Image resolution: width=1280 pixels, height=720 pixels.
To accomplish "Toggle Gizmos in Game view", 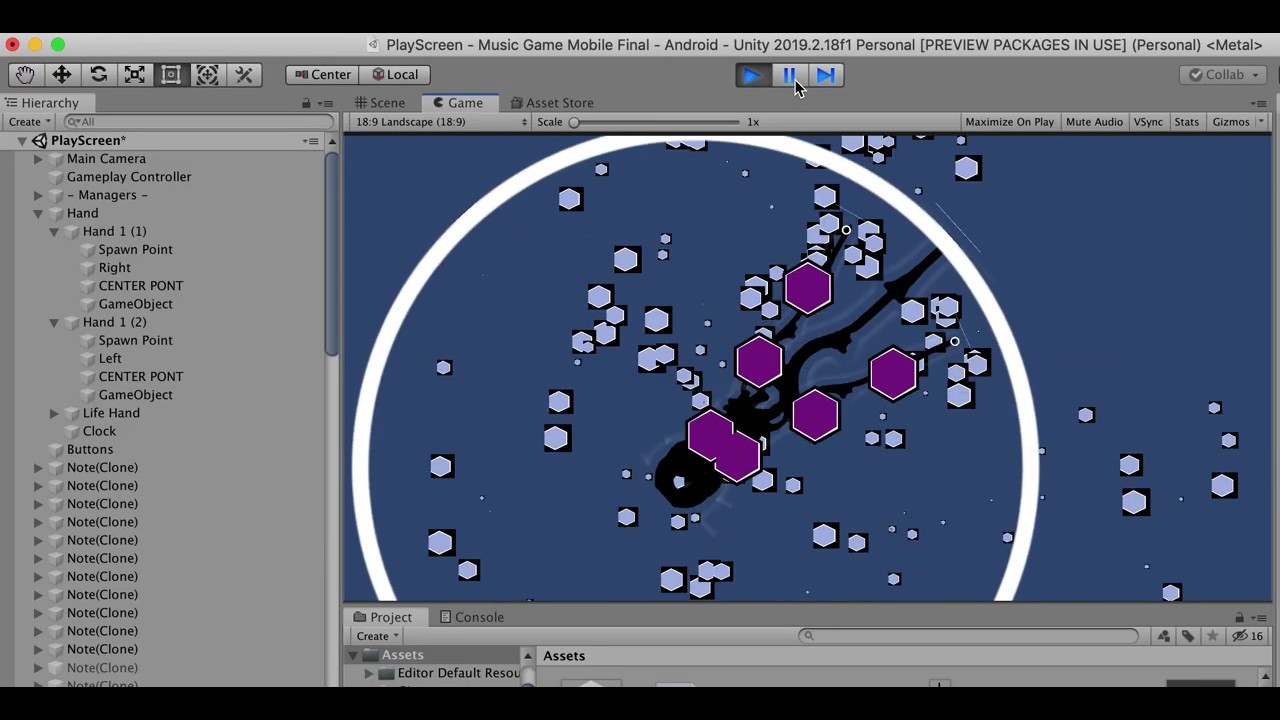I will (1230, 122).
